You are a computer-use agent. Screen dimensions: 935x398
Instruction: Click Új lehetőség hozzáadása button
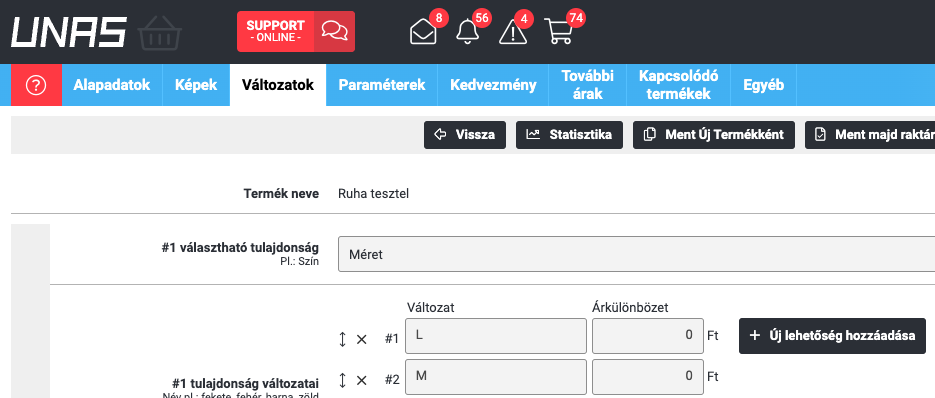click(832, 336)
